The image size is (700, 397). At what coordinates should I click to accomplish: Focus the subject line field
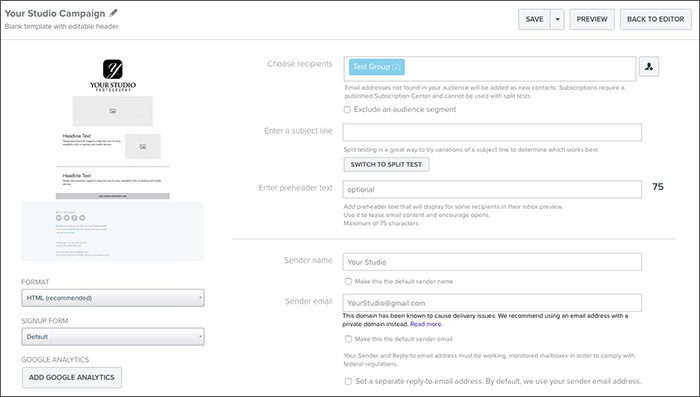click(x=492, y=132)
